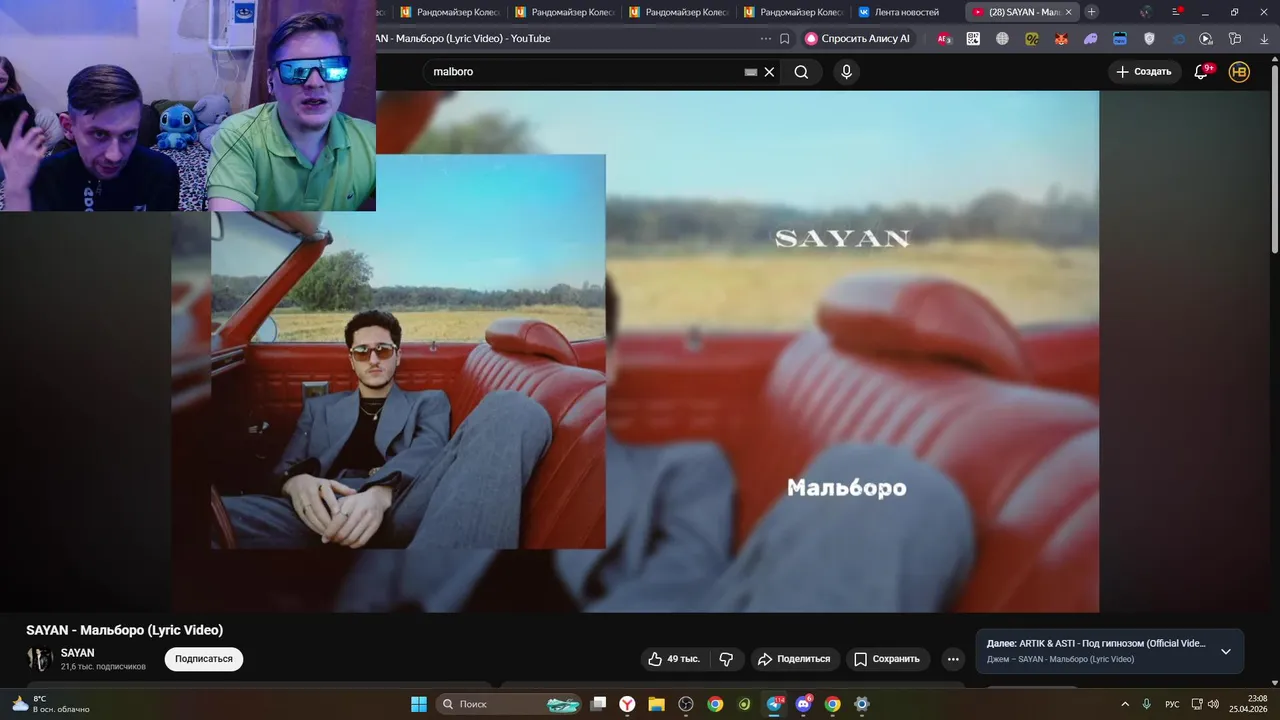Open the 8°C weather widget
This screenshot has width=1280, height=720.
coord(50,704)
